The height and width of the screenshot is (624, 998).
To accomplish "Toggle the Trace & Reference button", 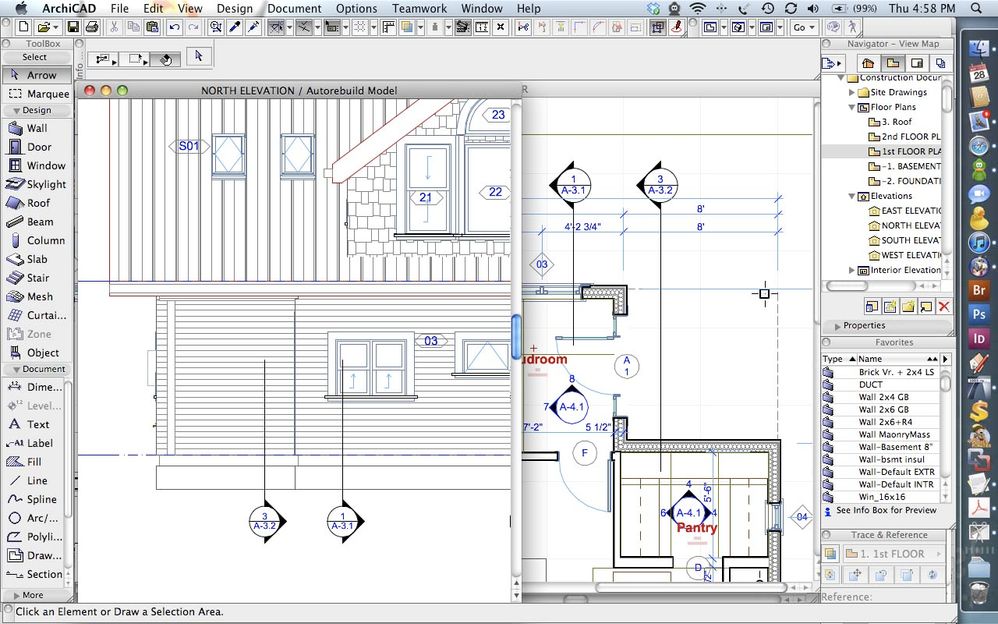I will tap(830, 553).
